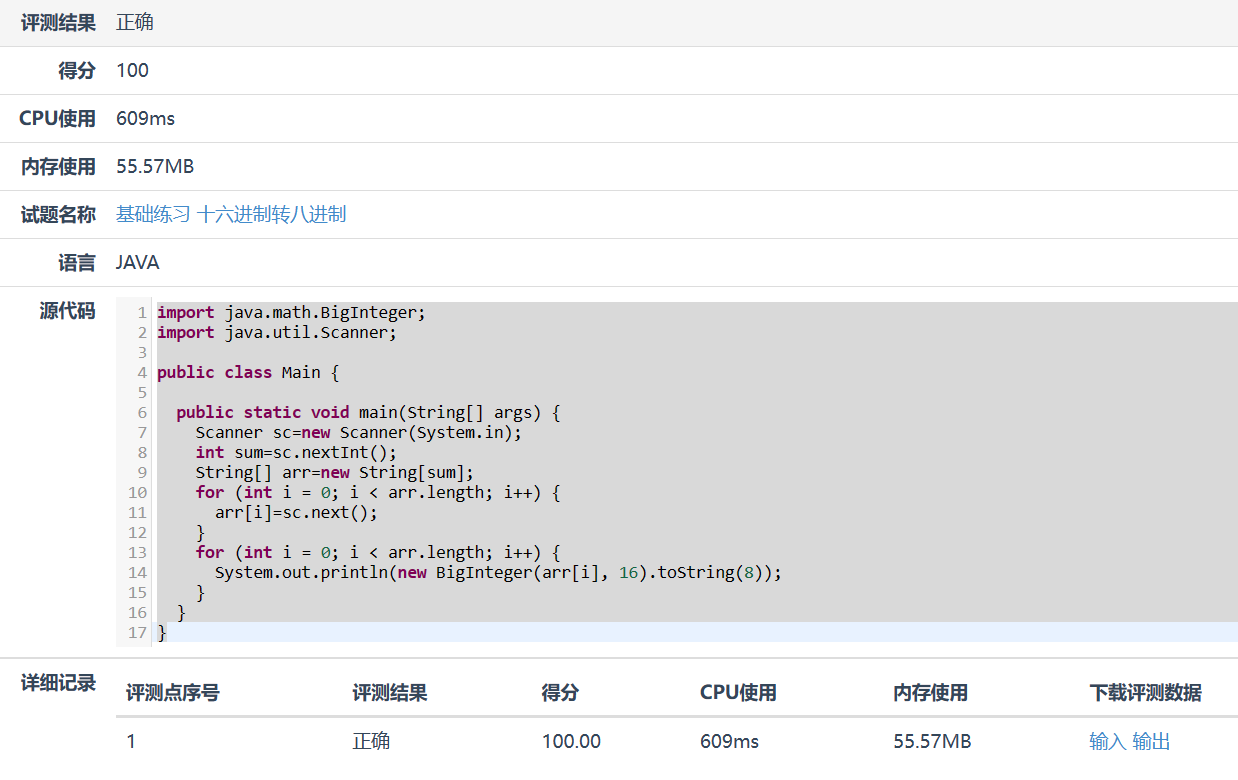Viewport: 1238px width, 780px height.
Task: Click the 正确 result in the top row
Action: (135, 22)
